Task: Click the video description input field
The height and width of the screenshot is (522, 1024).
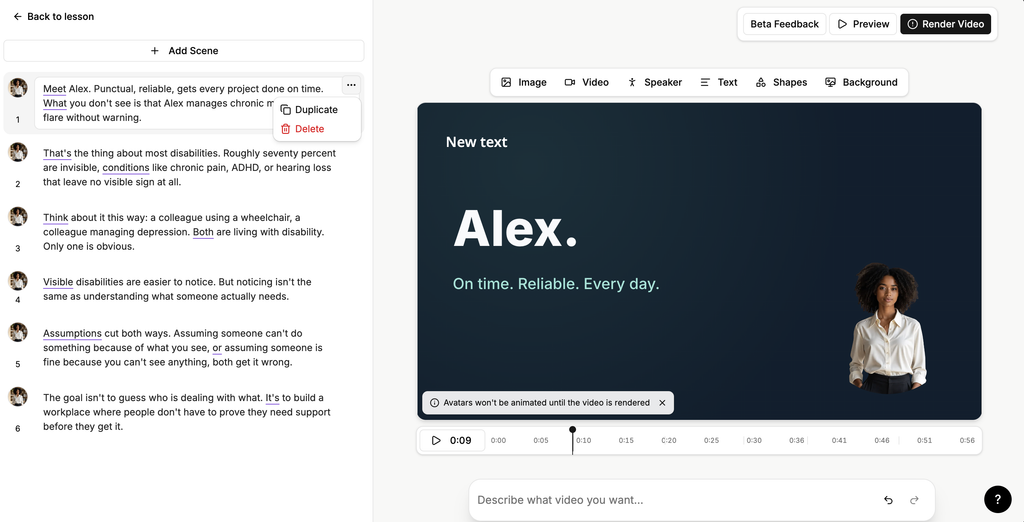Action: pos(673,500)
